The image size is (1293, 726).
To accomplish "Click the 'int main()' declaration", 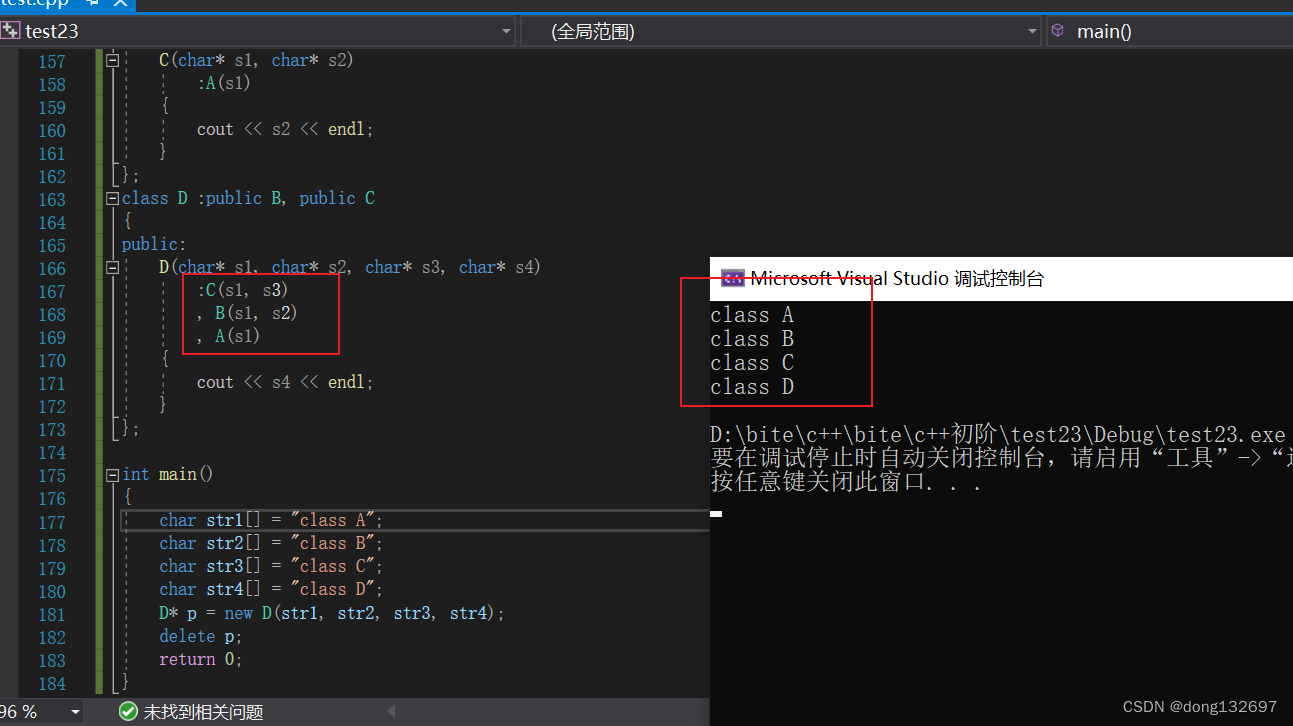I will coord(168,474).
